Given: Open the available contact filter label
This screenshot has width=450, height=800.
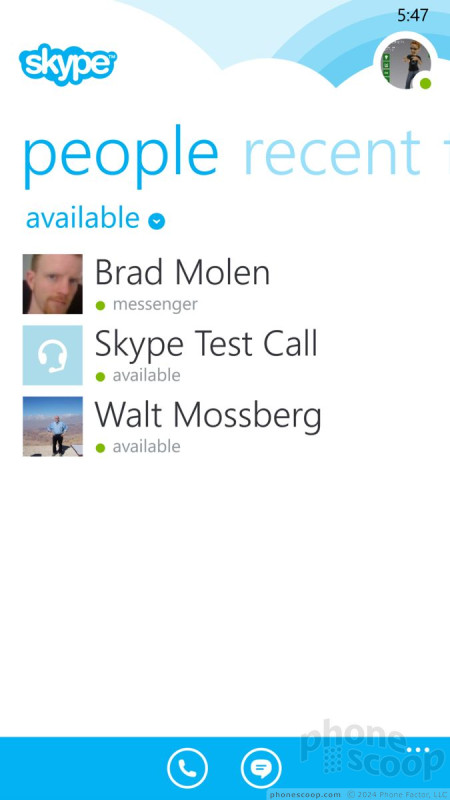Looking at the screenshot, I should (x=83, y=218).
